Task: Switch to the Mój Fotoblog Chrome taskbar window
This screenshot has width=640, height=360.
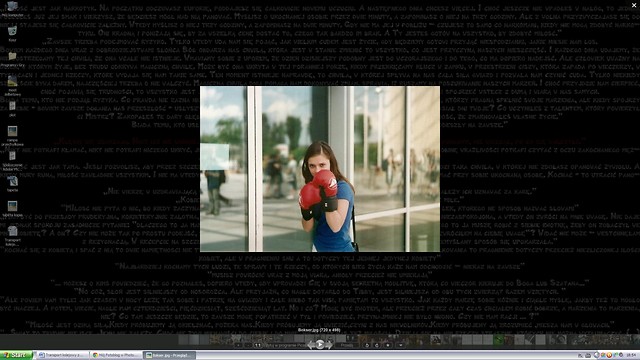Action: 116,355
